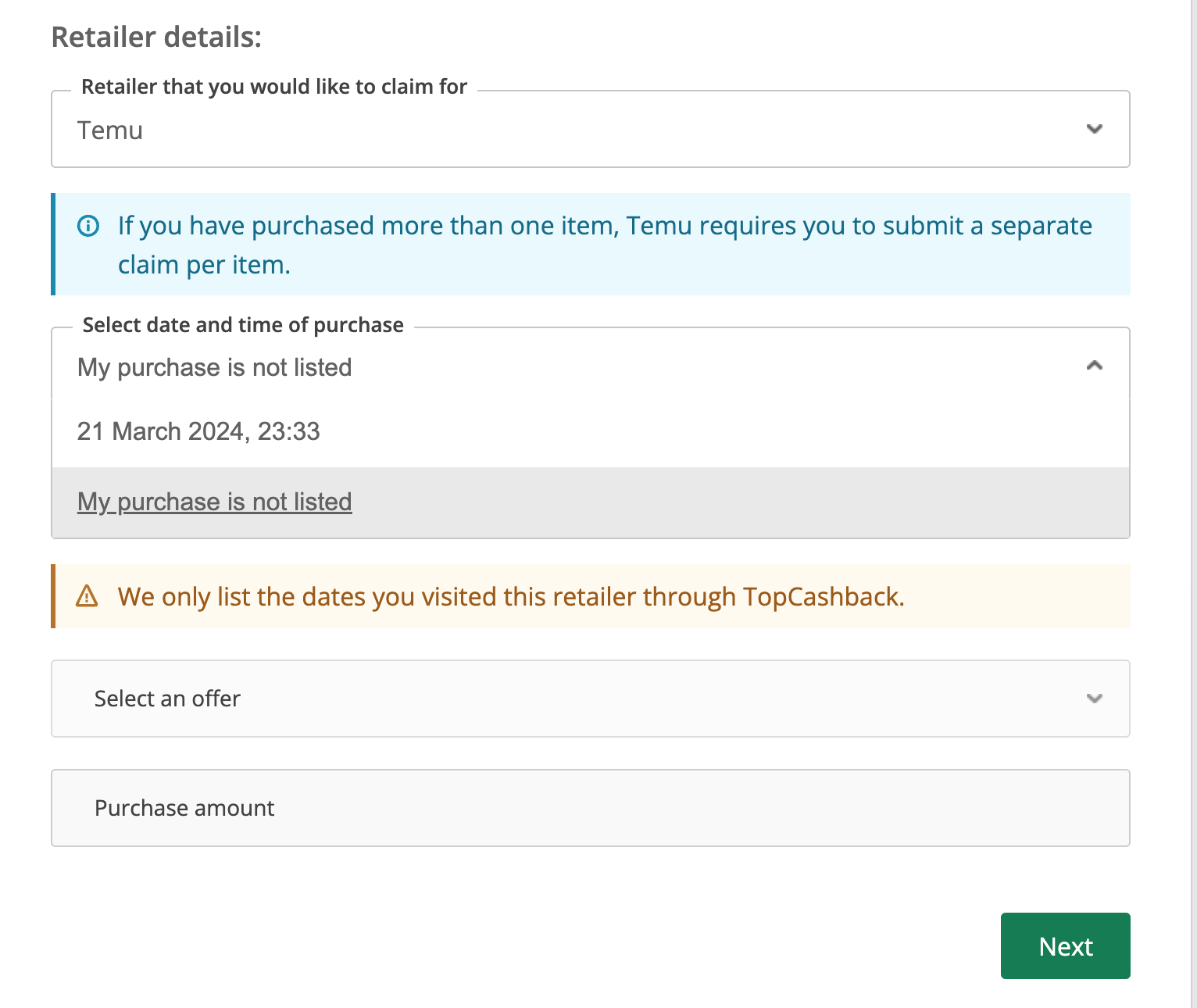Open the Select an offer dropdown
Screen dimensions: 1197x1008
tap(590, 699)
